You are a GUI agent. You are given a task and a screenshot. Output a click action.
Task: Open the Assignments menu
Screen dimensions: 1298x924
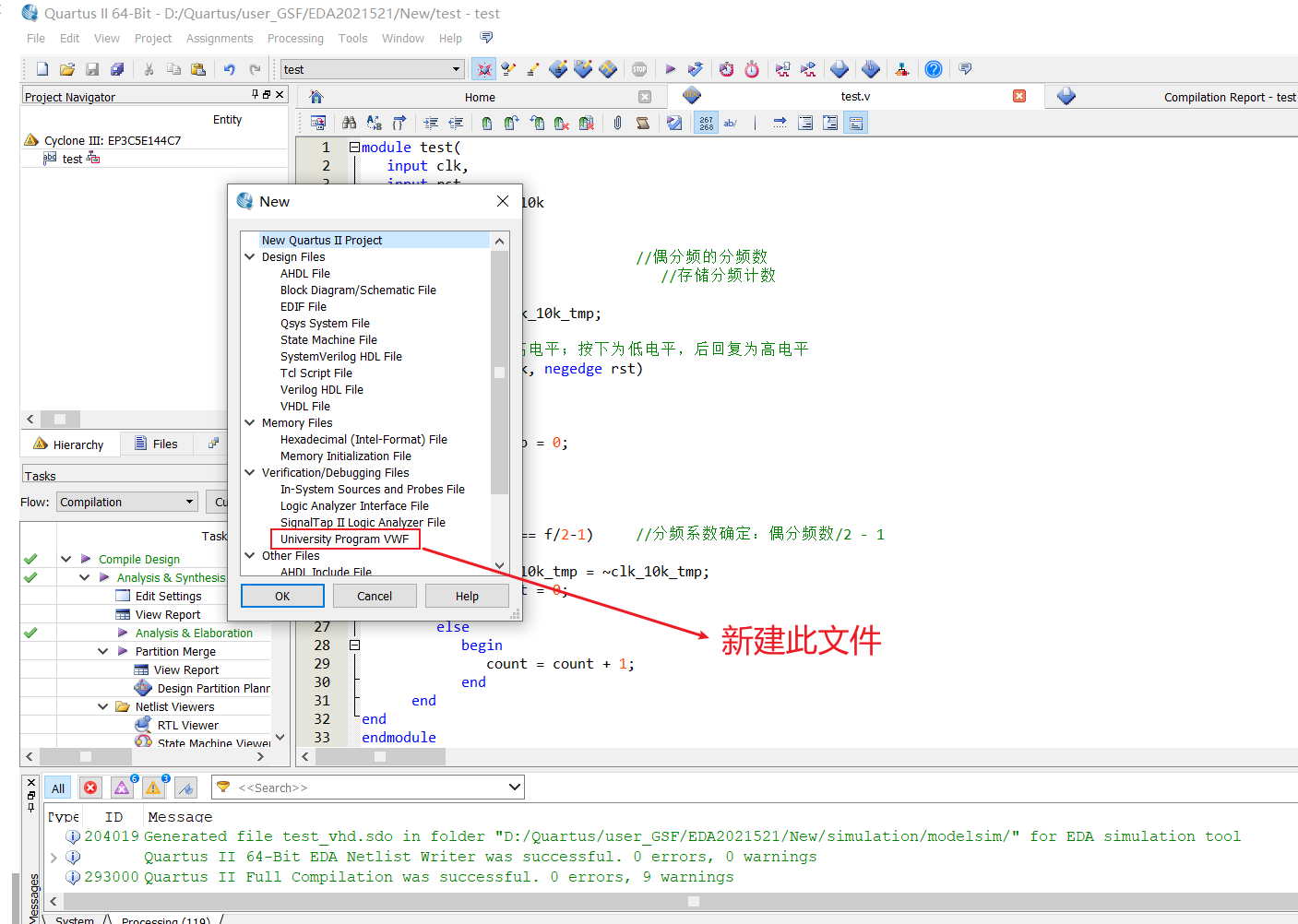[220, 38]
